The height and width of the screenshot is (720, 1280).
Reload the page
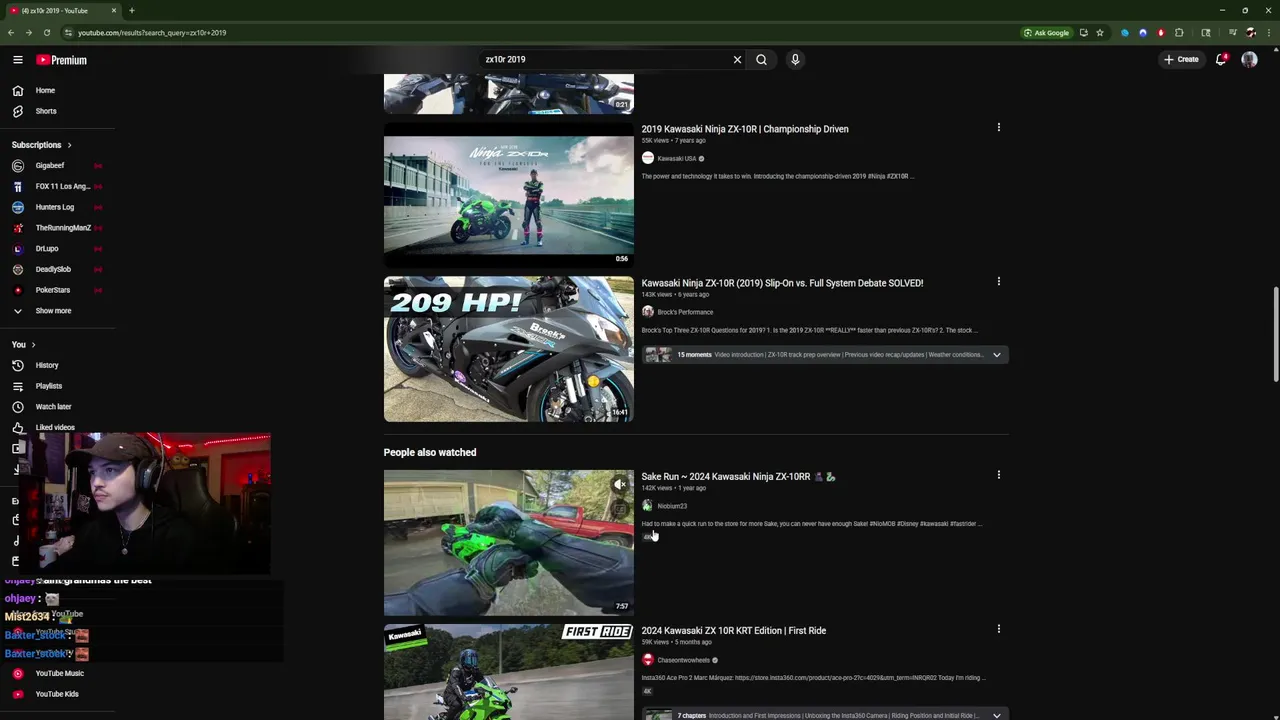point(46,33)
